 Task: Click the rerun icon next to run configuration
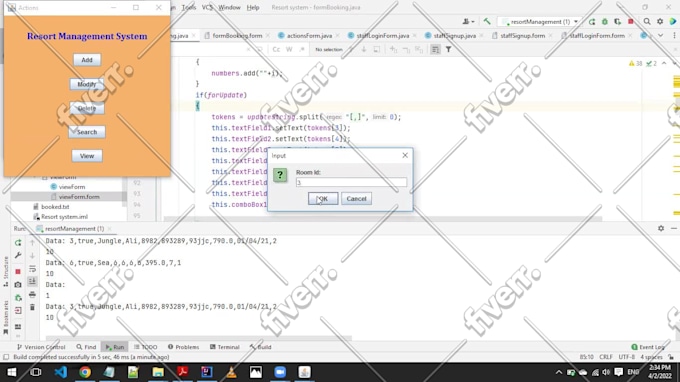(592, 22)
